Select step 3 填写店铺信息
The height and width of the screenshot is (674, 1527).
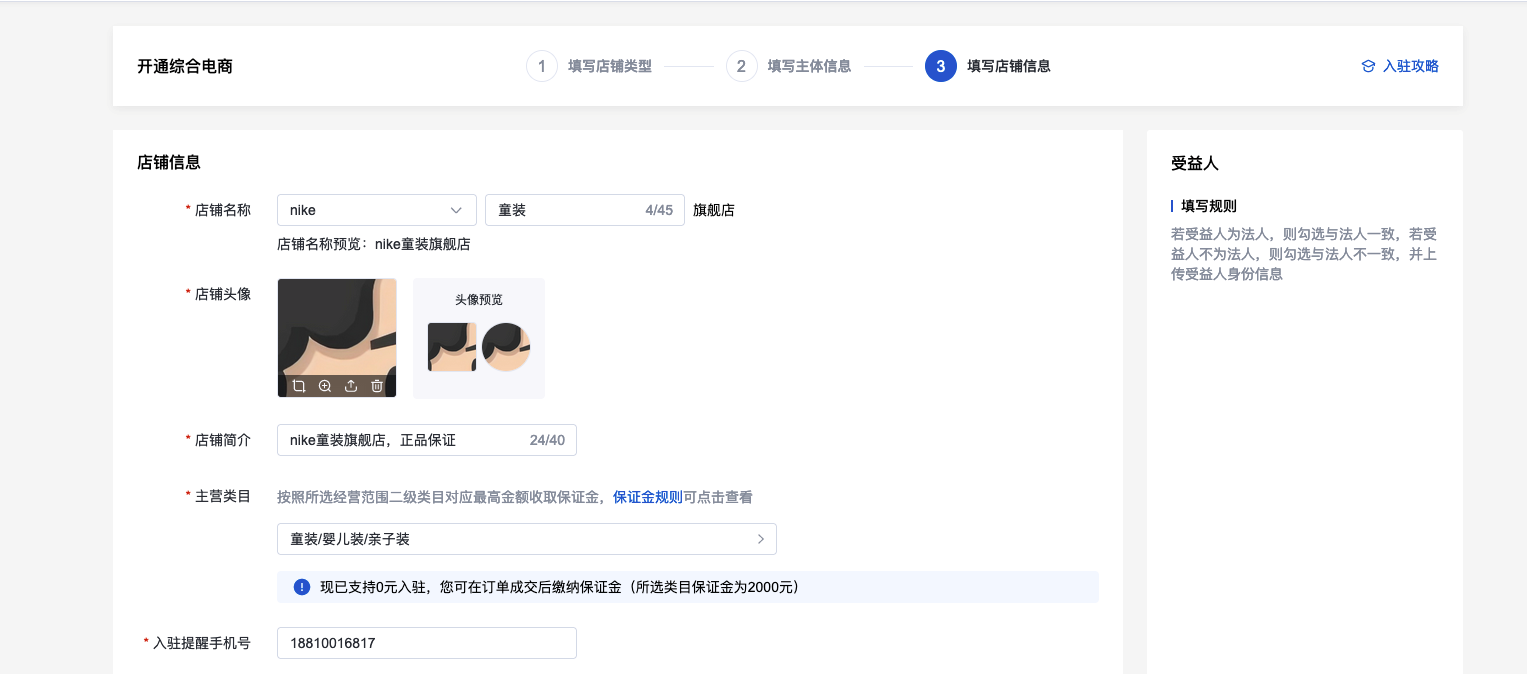[x=988, y=67]
